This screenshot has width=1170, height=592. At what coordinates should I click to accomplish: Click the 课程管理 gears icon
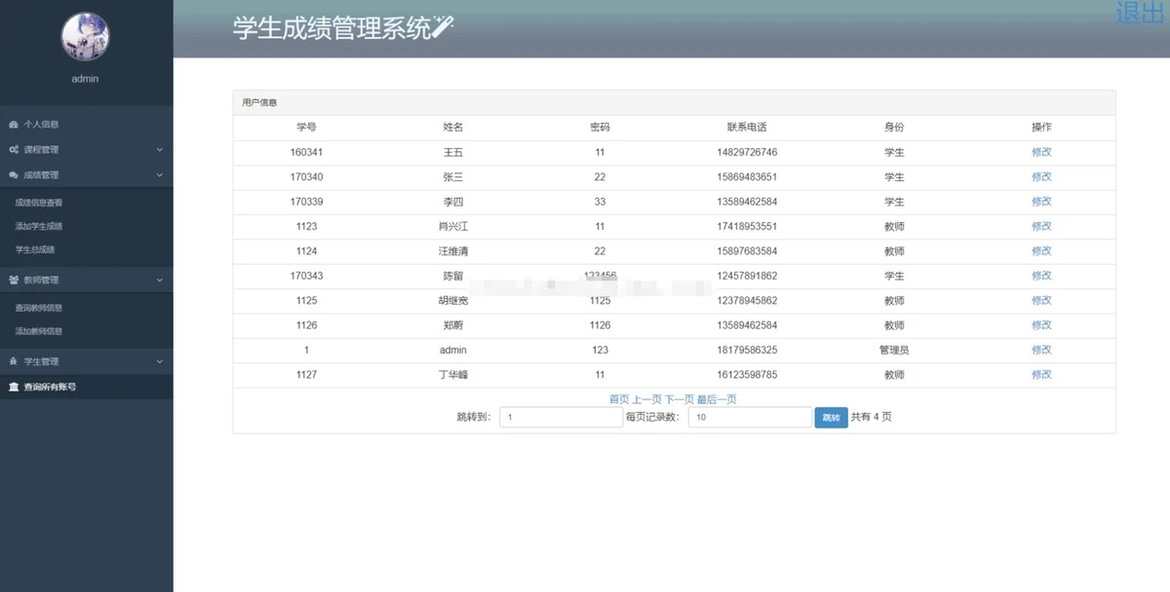[13, 150]
